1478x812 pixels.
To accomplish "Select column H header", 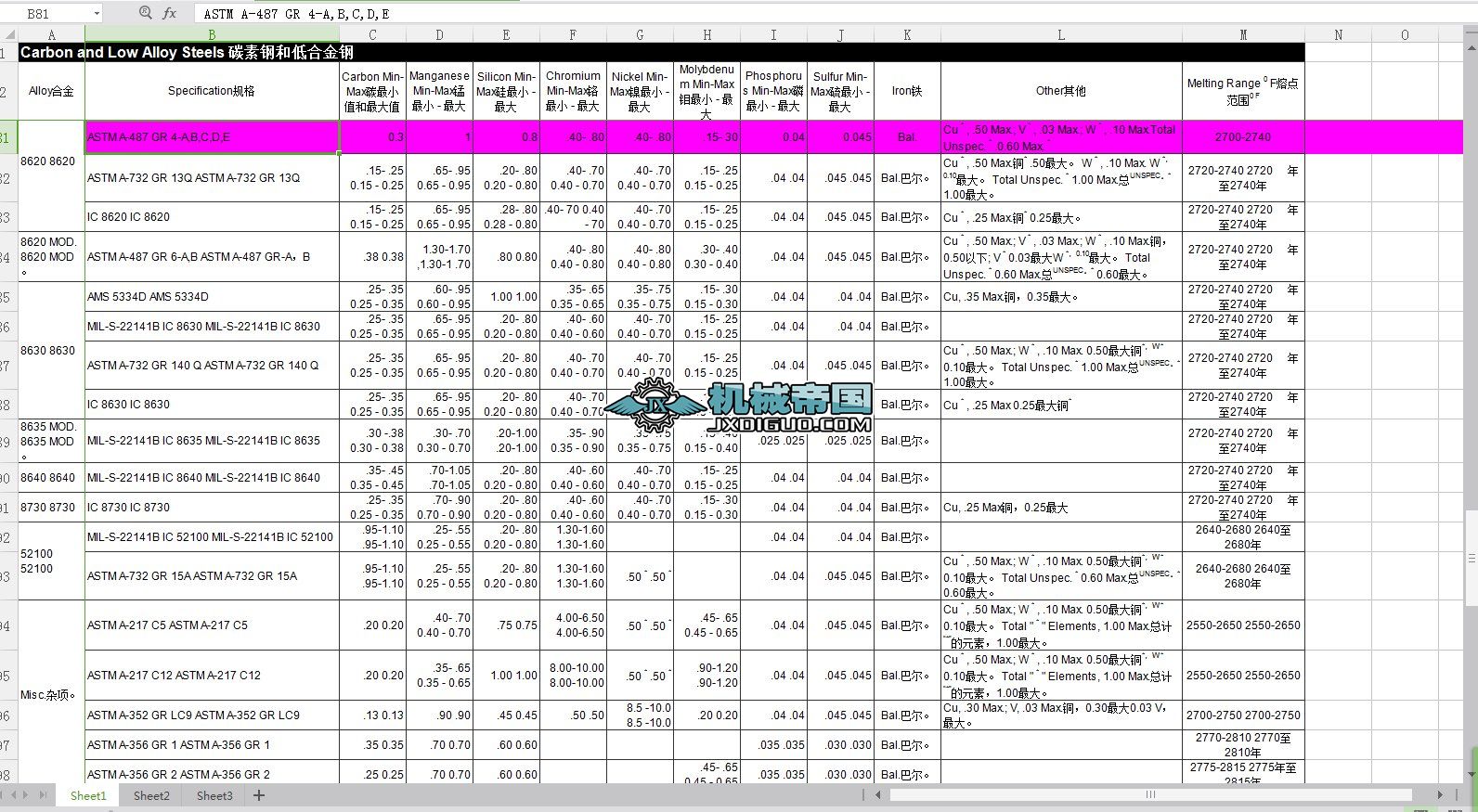I will click(x=707, y=35).
